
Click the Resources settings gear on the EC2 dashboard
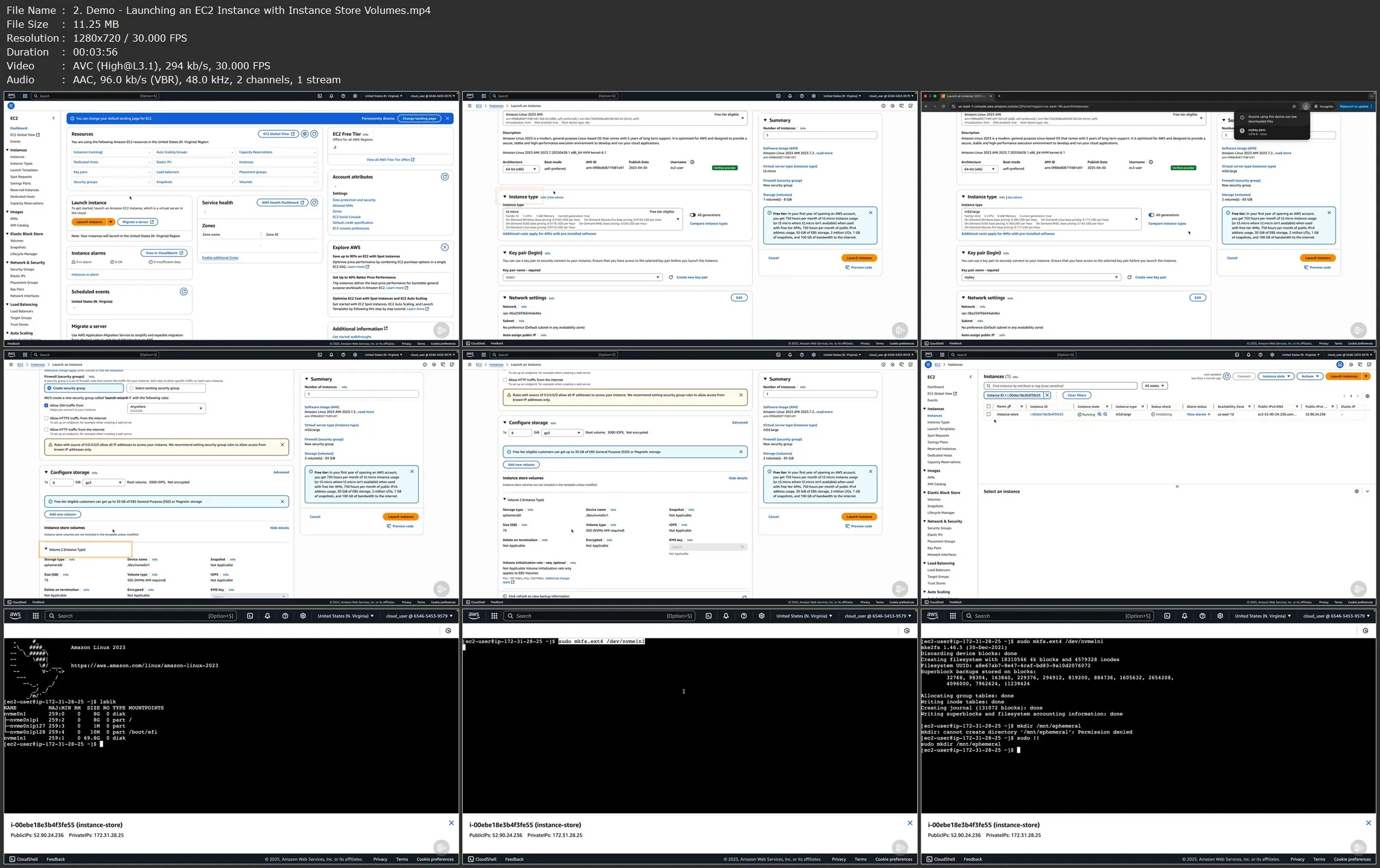305,134
